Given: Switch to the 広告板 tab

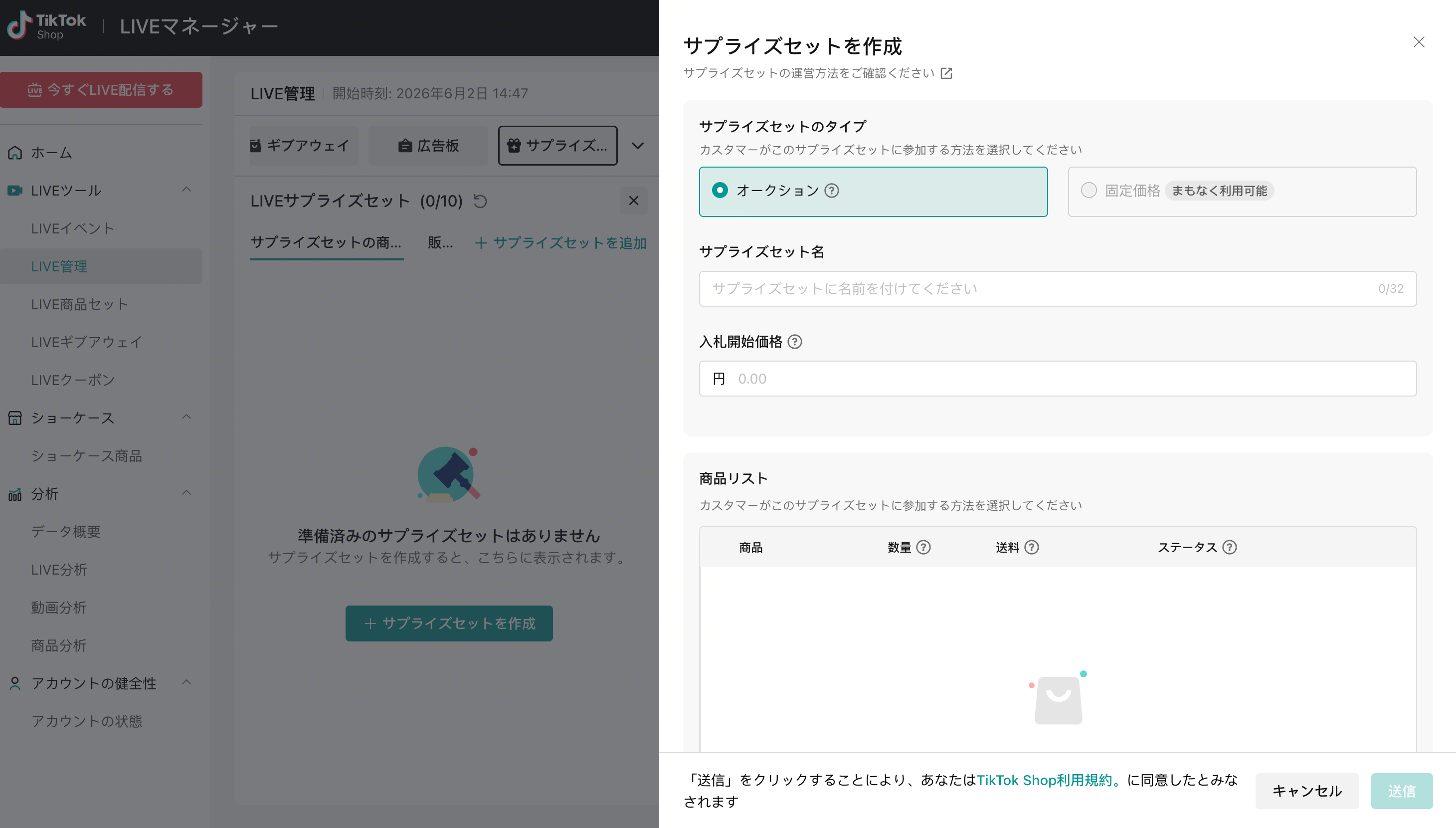Looking at the screenshot, I should click(x=428, y=146).
